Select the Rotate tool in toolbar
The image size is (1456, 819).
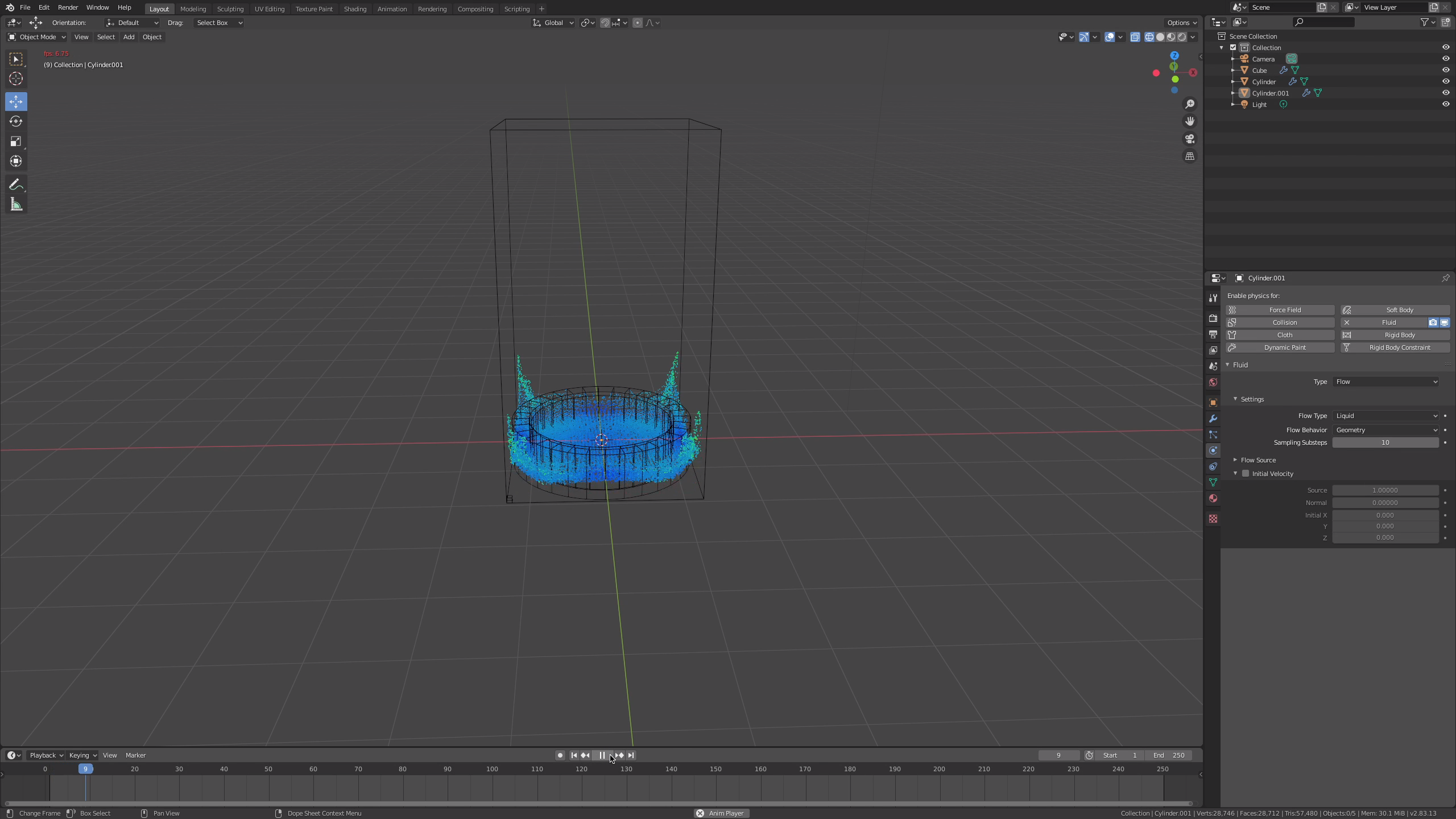pos(16,122)
